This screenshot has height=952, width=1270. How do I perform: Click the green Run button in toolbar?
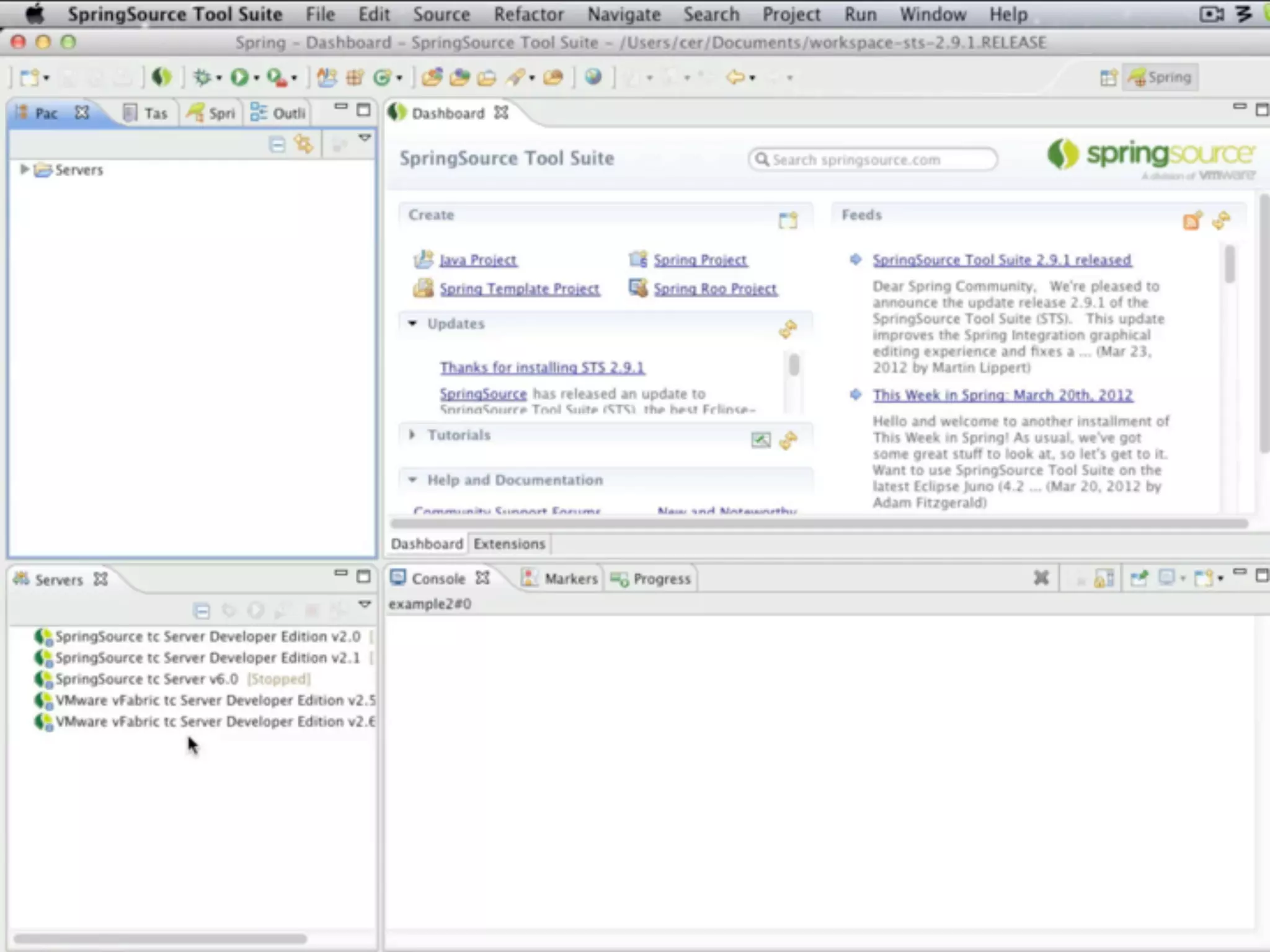pos(239,77)
